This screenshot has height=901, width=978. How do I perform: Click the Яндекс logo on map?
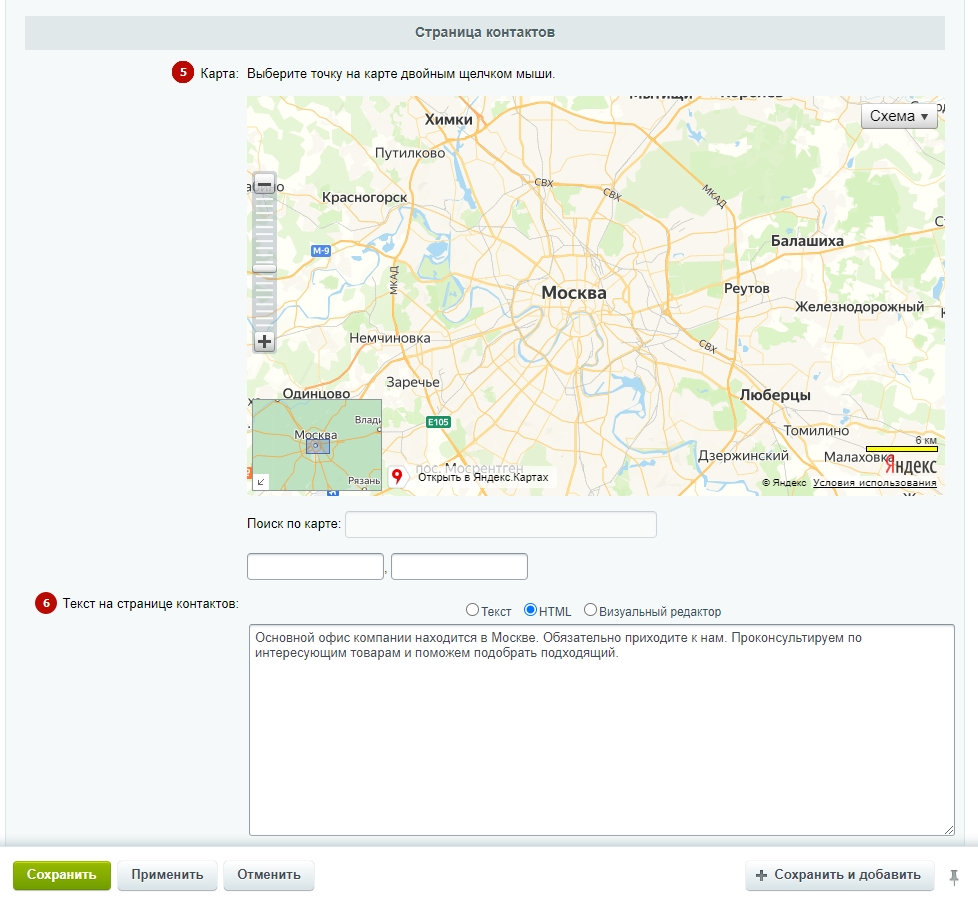911,466
